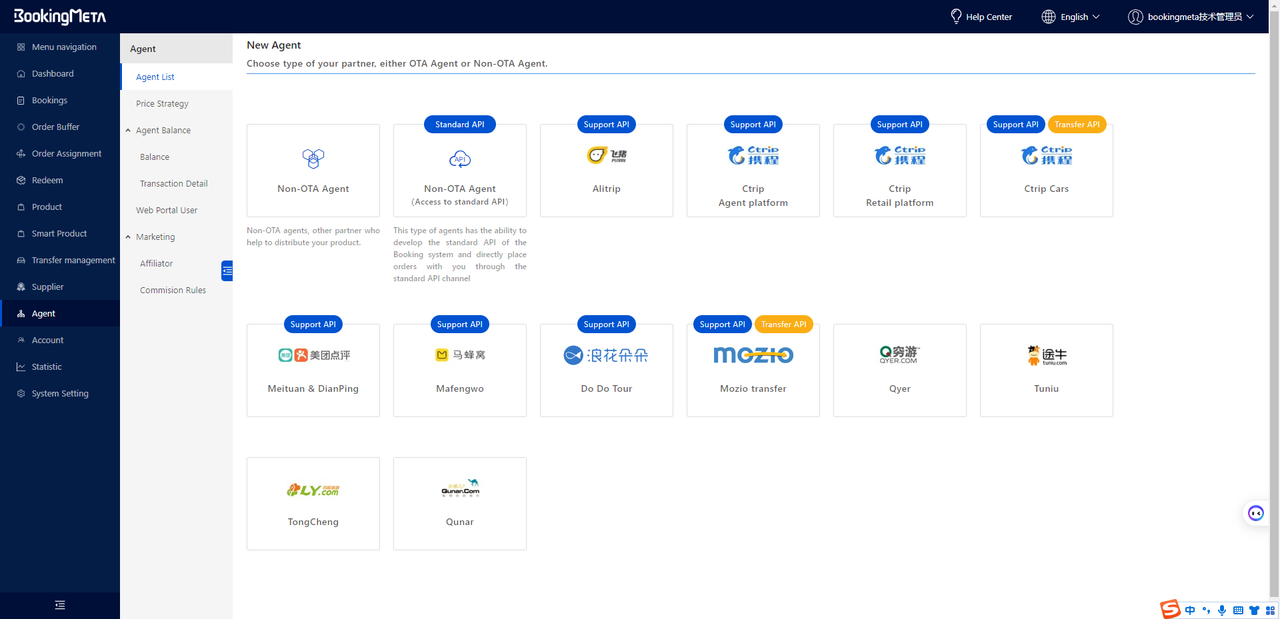Viewport: 1280px width, 619px height.
Task: Go to Bookings in the sidebar
Action: [49, 100]
